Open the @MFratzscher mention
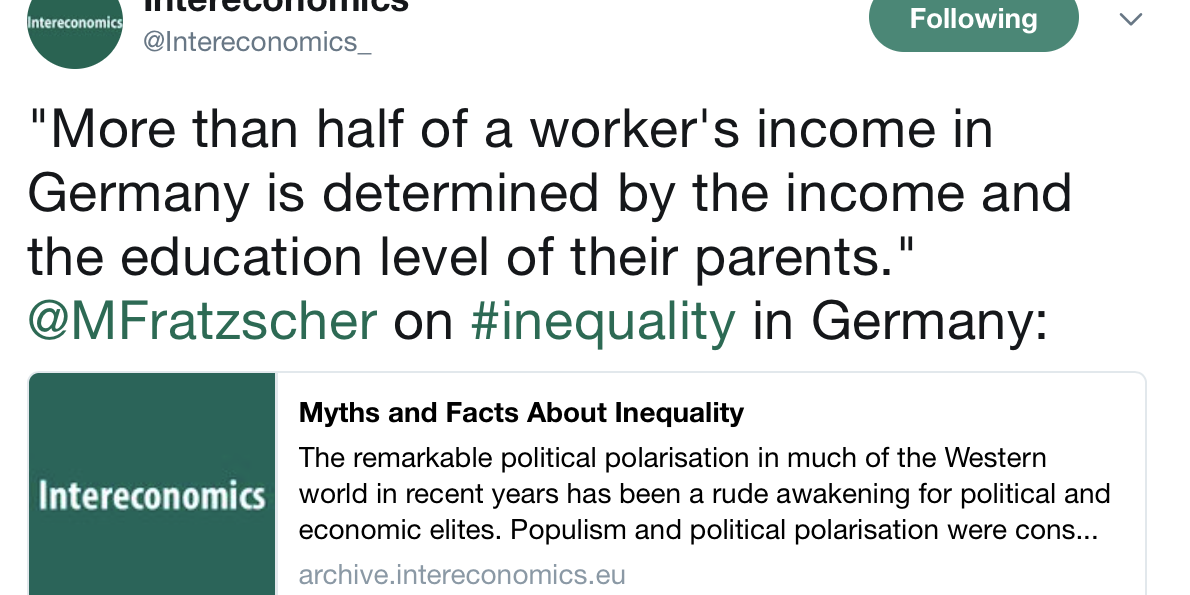Screen dimensions: 1190x595 [203, 321]
